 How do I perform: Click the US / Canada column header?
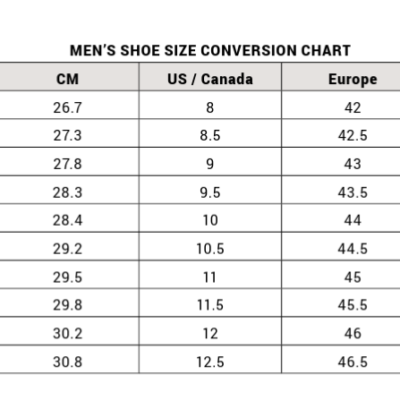(x=210, y=79)
